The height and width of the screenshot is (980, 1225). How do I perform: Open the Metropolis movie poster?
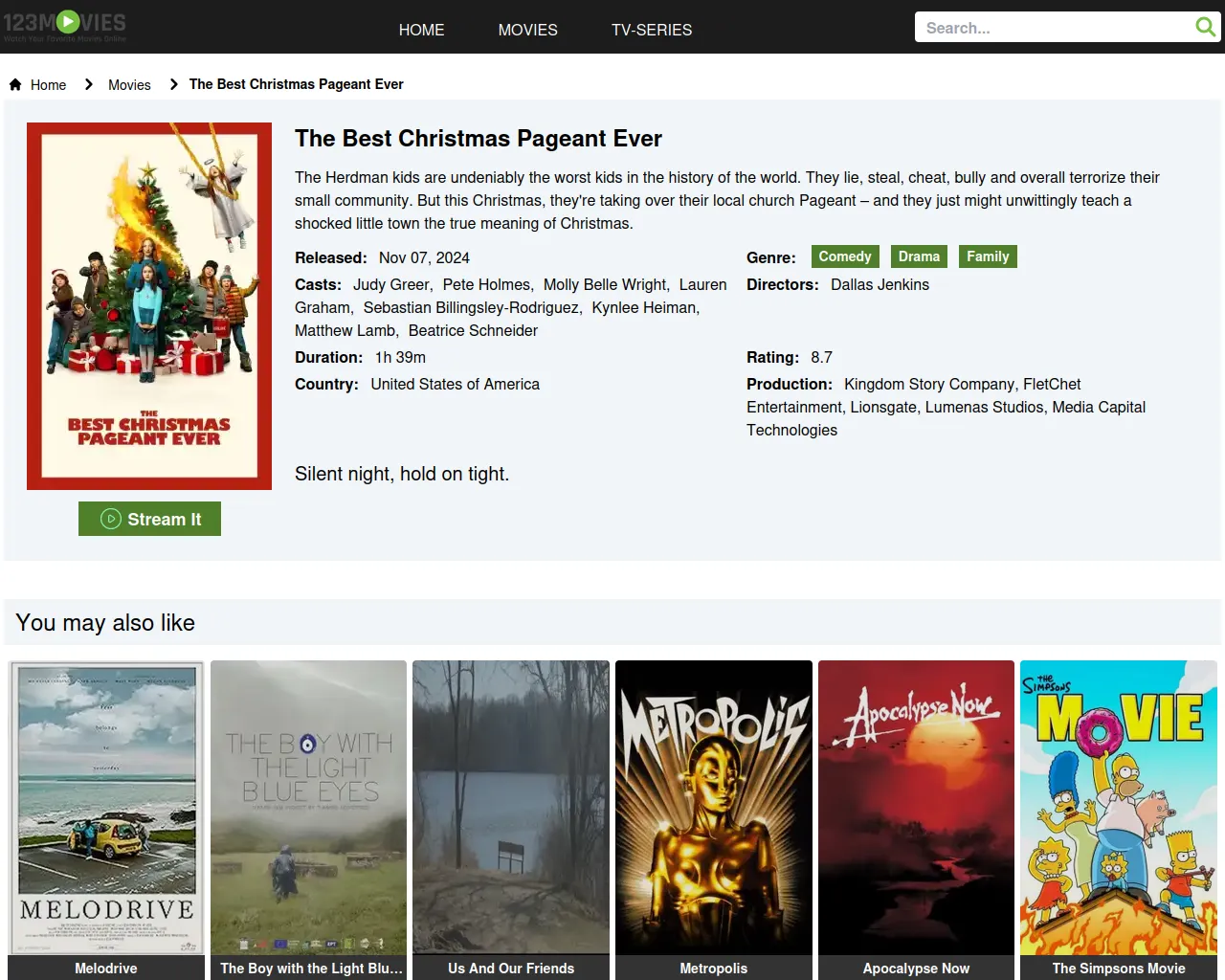click(713, 809)
